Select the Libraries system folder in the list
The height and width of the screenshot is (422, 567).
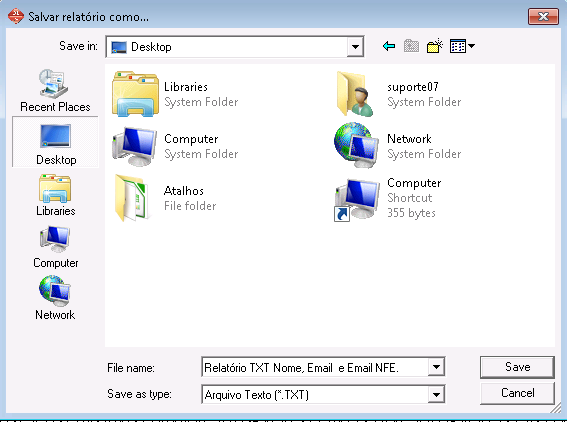click(176, 94)
